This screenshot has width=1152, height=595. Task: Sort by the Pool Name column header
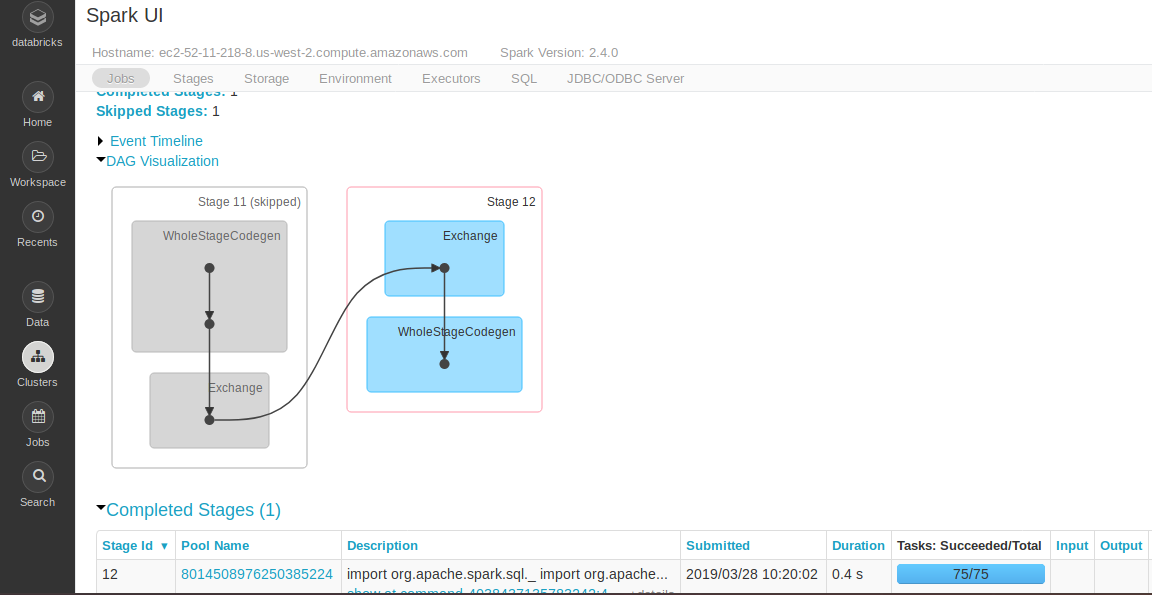click(215, 546)
